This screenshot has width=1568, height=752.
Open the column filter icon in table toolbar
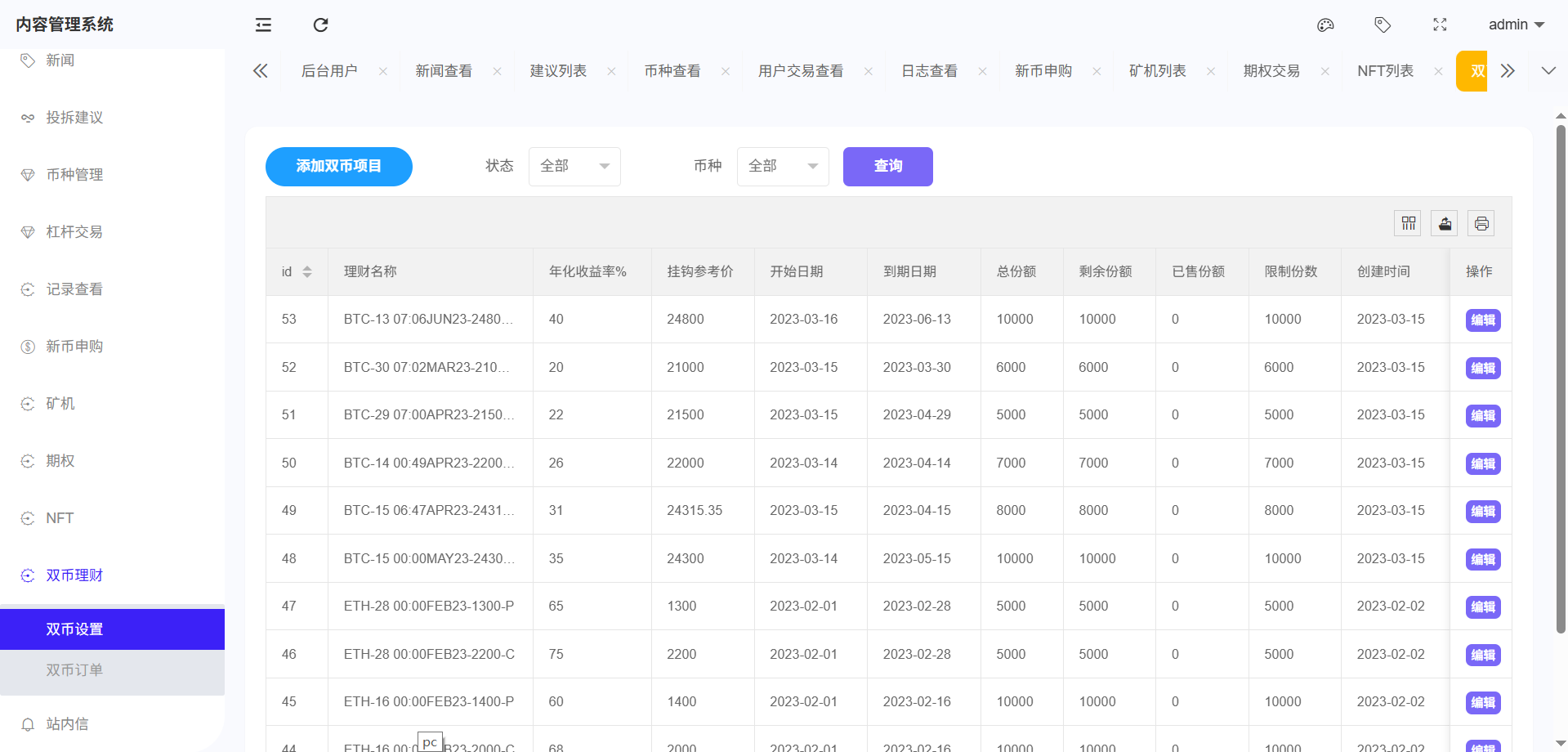1408,223
